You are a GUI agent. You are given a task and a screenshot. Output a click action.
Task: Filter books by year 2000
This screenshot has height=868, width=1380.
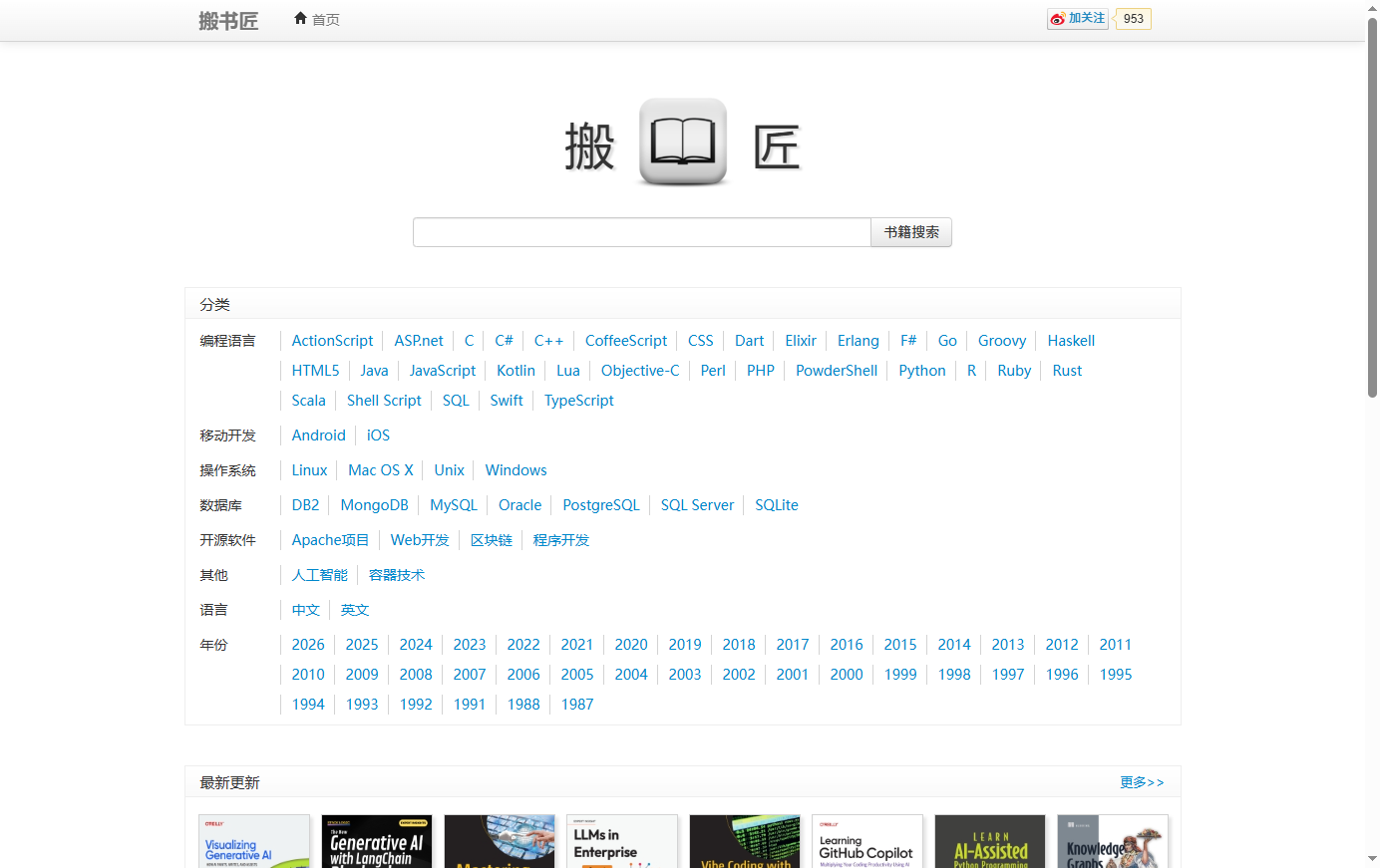coord(847,675)
